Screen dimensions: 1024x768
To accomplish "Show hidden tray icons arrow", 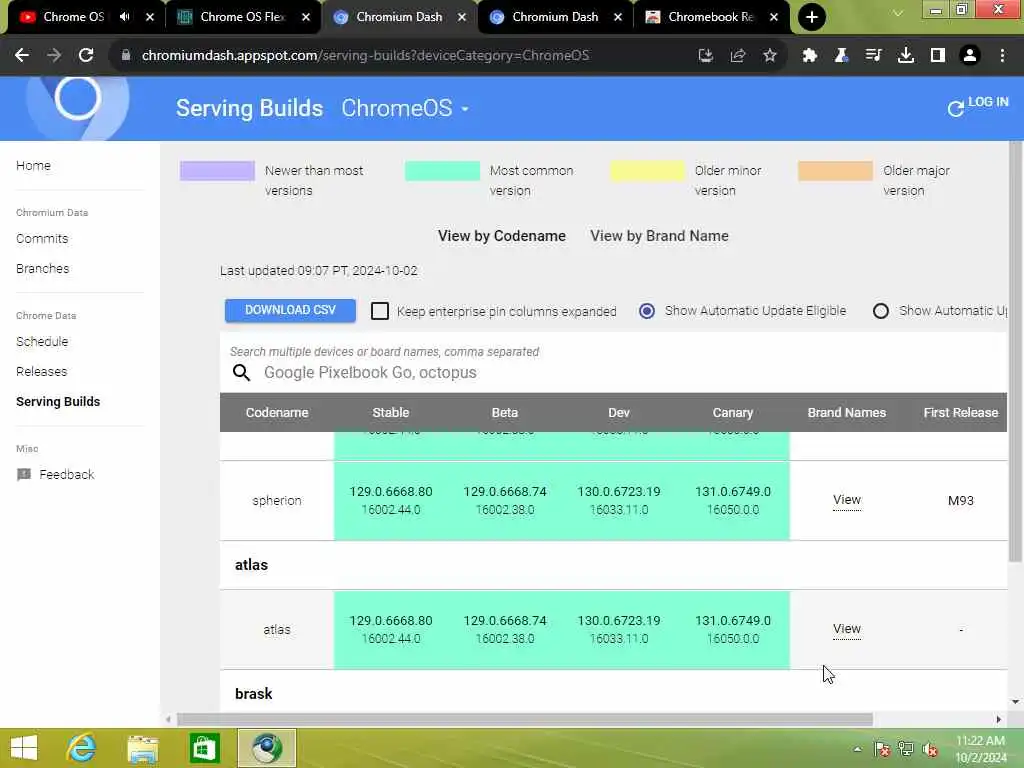I will coord(857,749).
